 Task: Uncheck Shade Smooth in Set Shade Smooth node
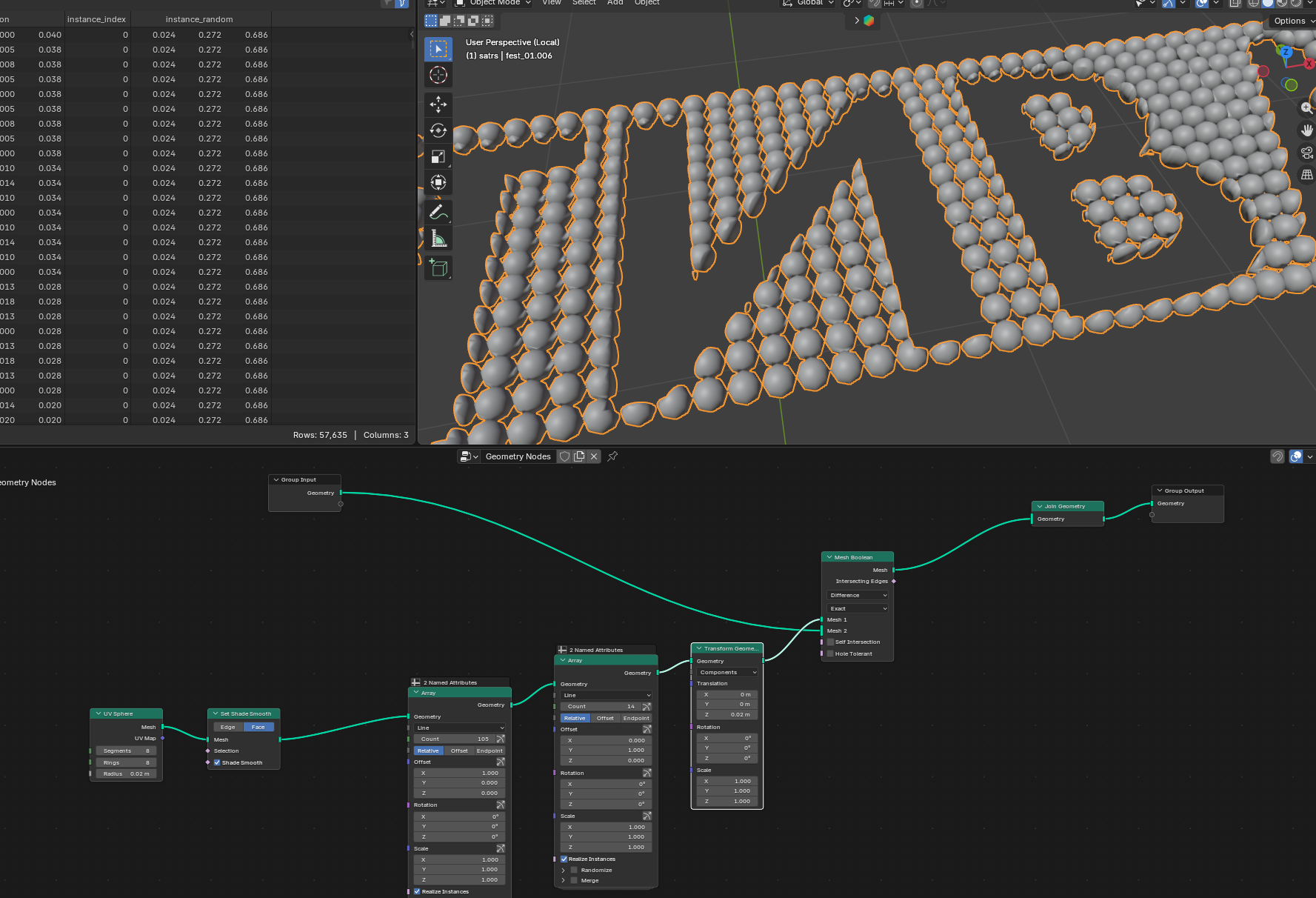(217, 762)
